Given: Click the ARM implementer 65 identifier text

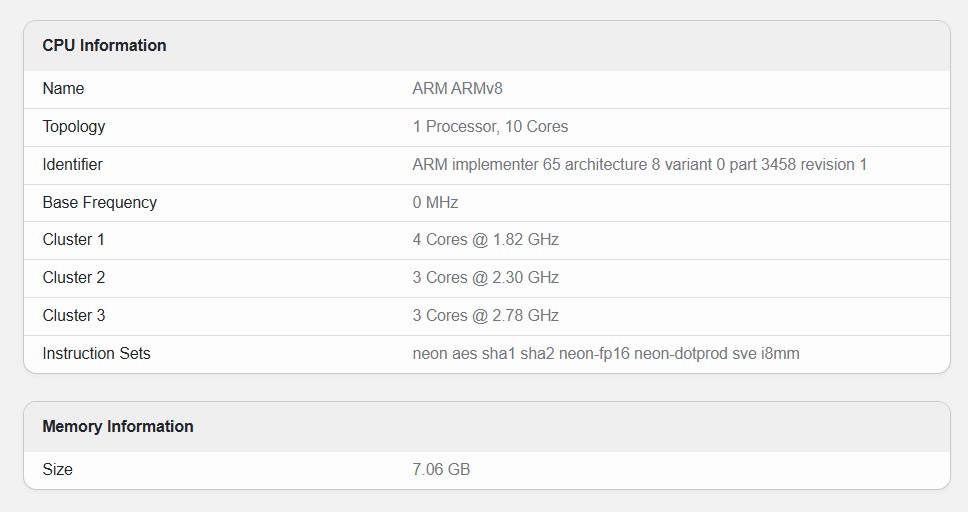Looking at the screenshot, I should (x=639, y=165).
